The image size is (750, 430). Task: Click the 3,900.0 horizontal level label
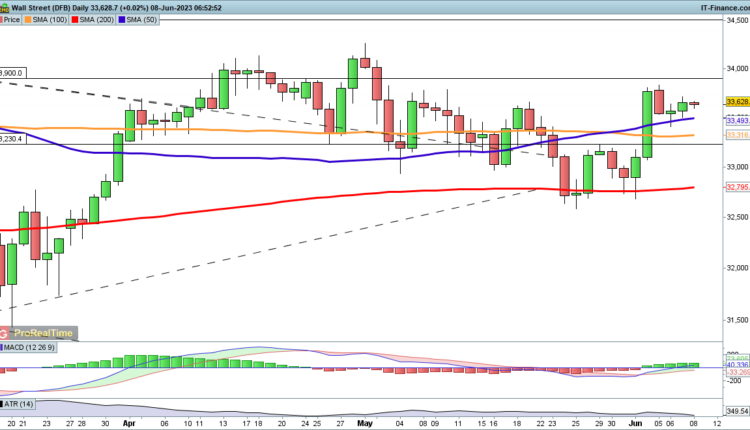12,73
